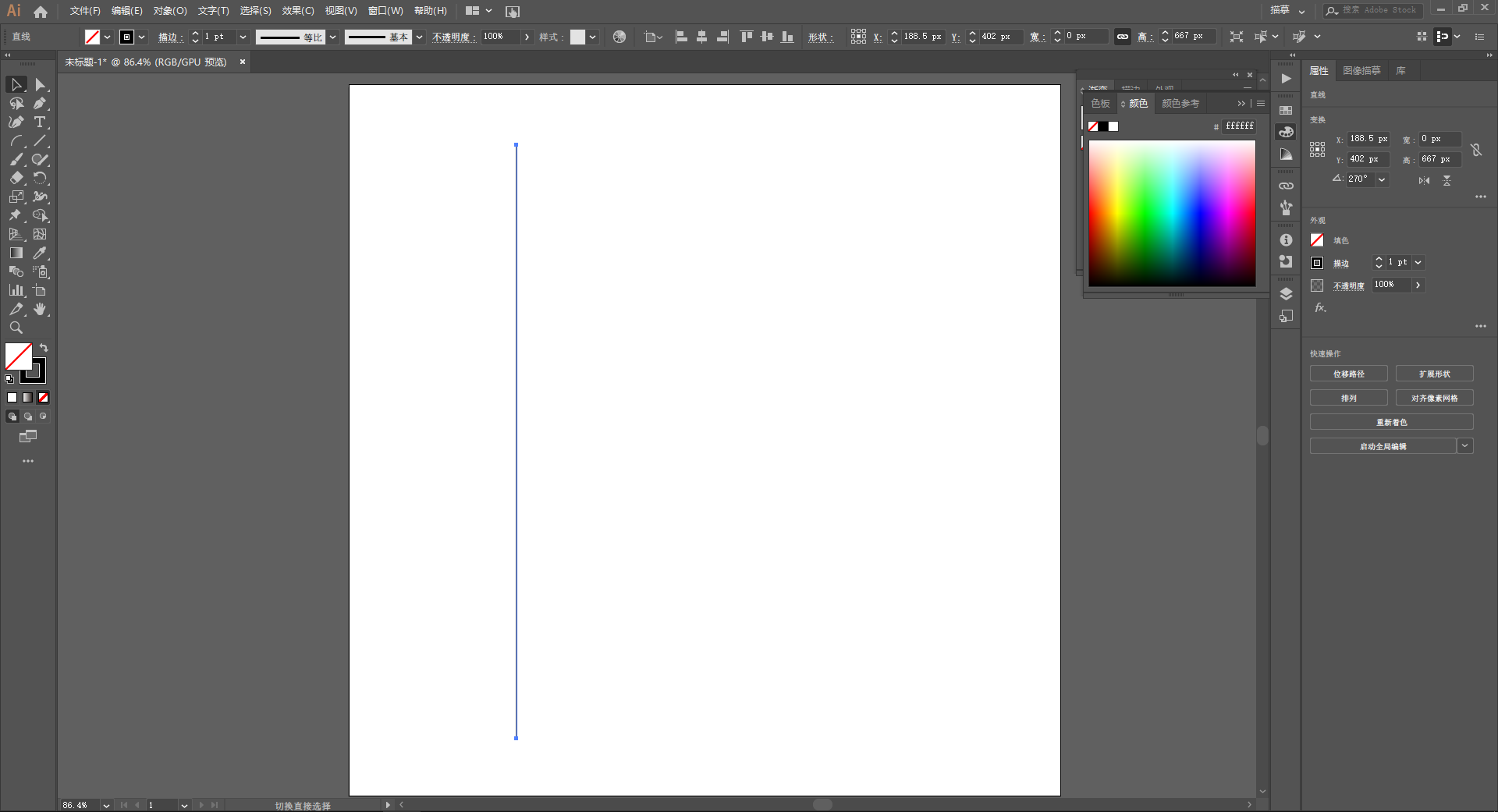1498x812 pixels.
Task: Expand the opacity slider arrow in control bar
Action: pyautogui.click(x=527, y=37)
